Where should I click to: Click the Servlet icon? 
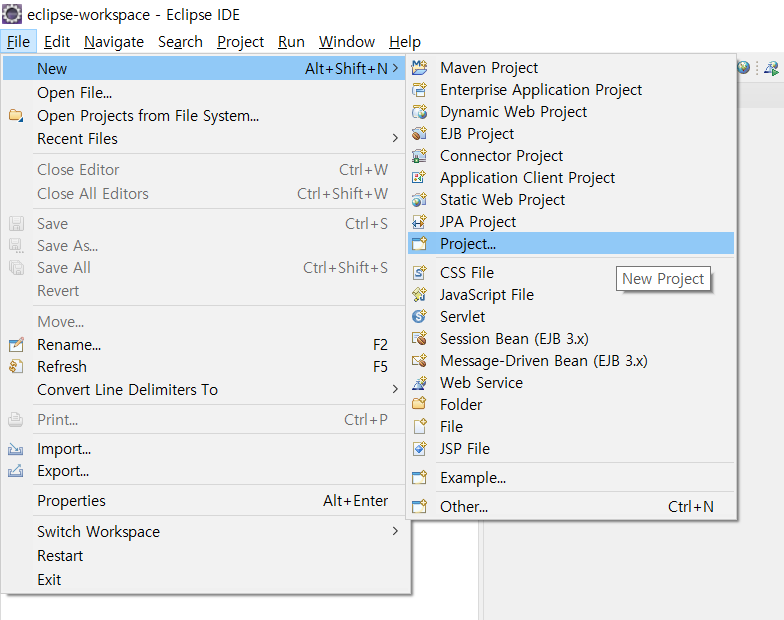coord(420,316)
